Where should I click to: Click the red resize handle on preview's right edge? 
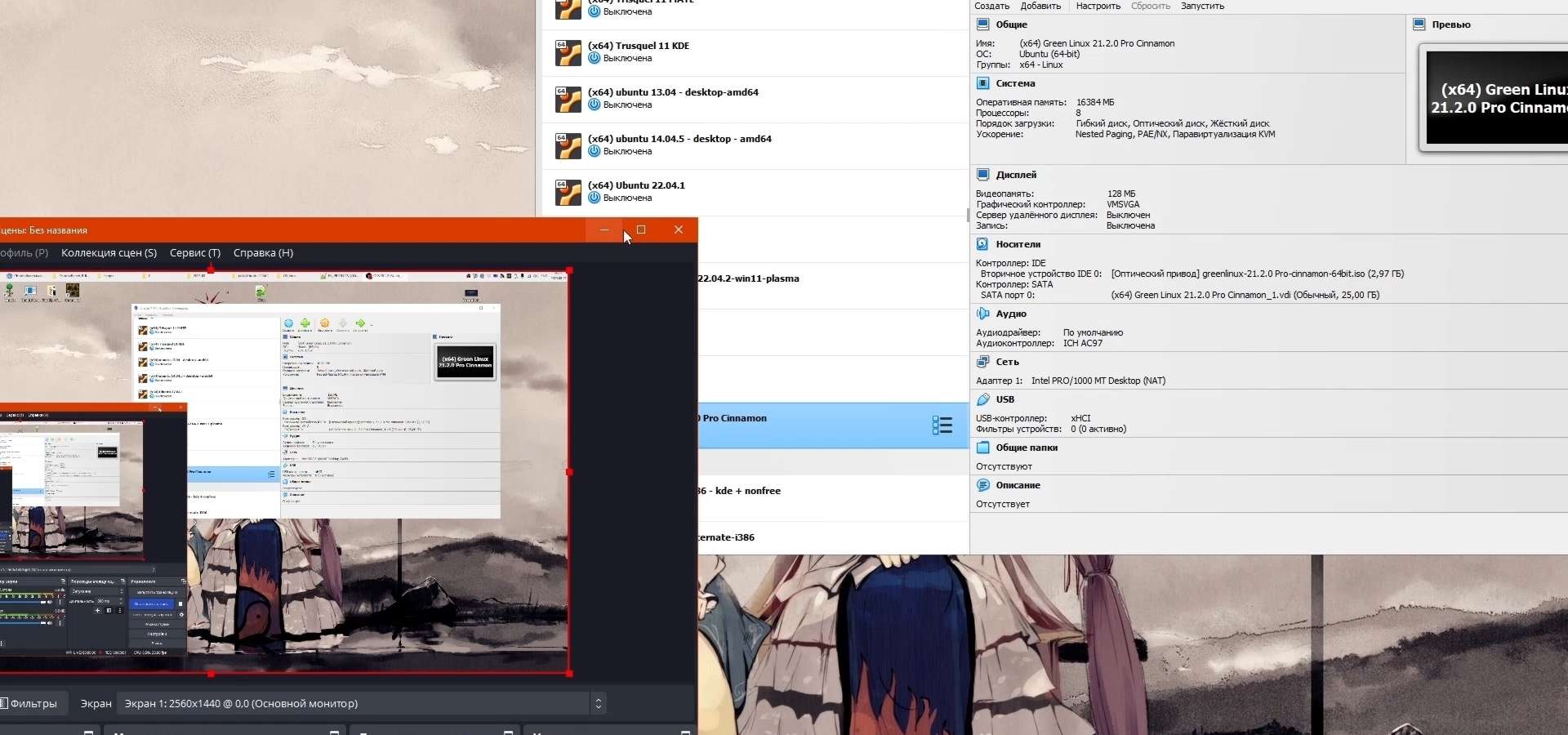(569, 472)
